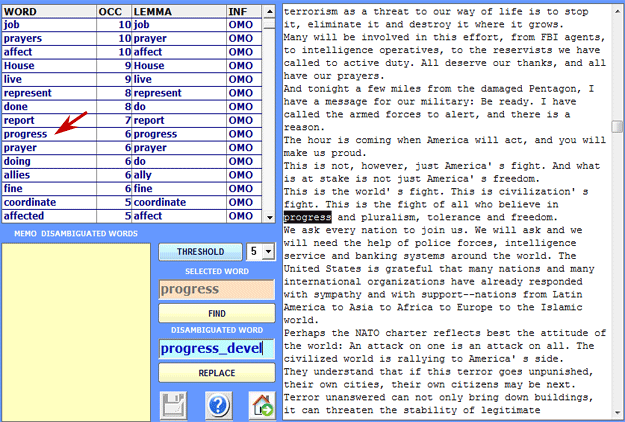Open the threshold value dropdown

tap(268, 252)
